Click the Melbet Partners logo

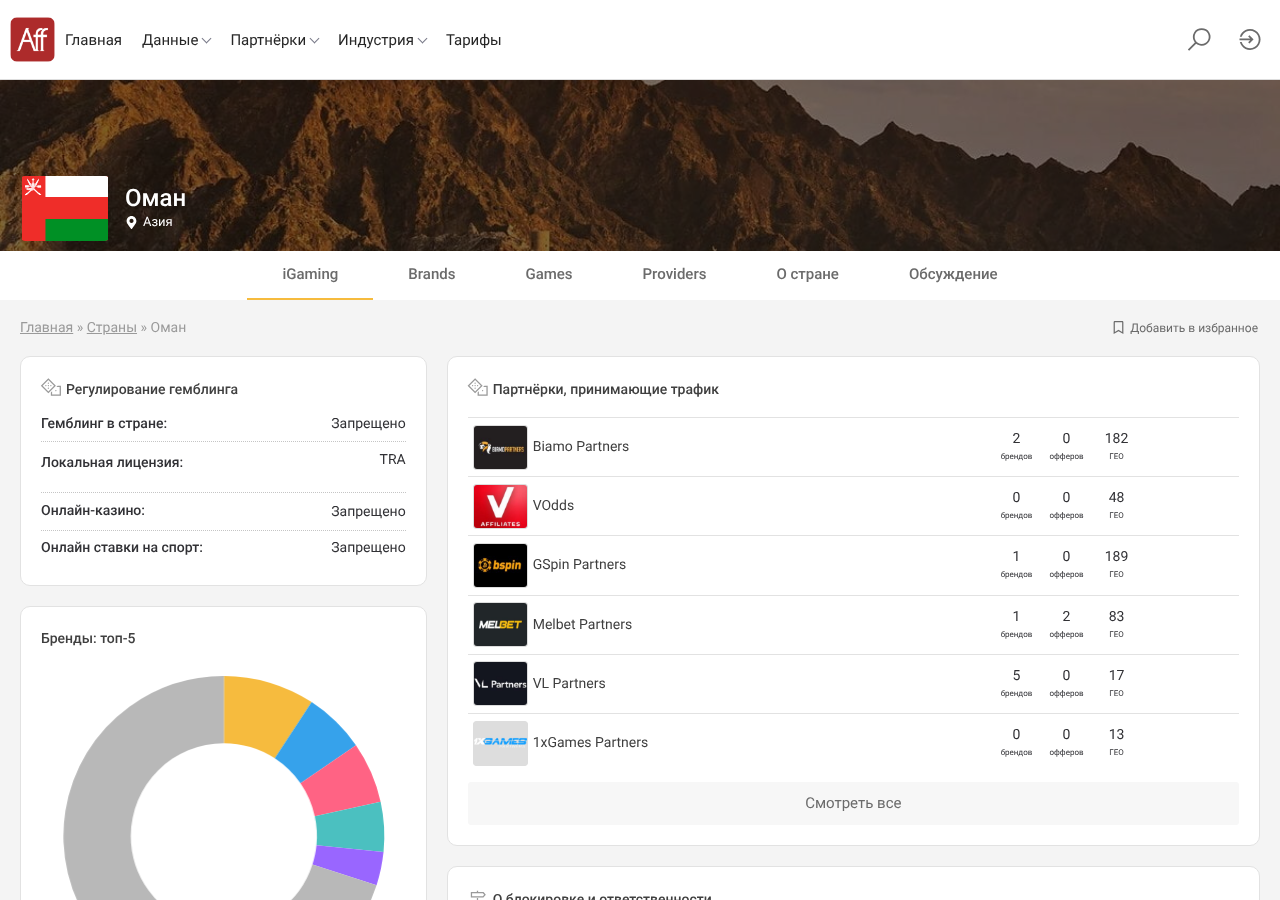pyautogui.click(x=500, y=625)
